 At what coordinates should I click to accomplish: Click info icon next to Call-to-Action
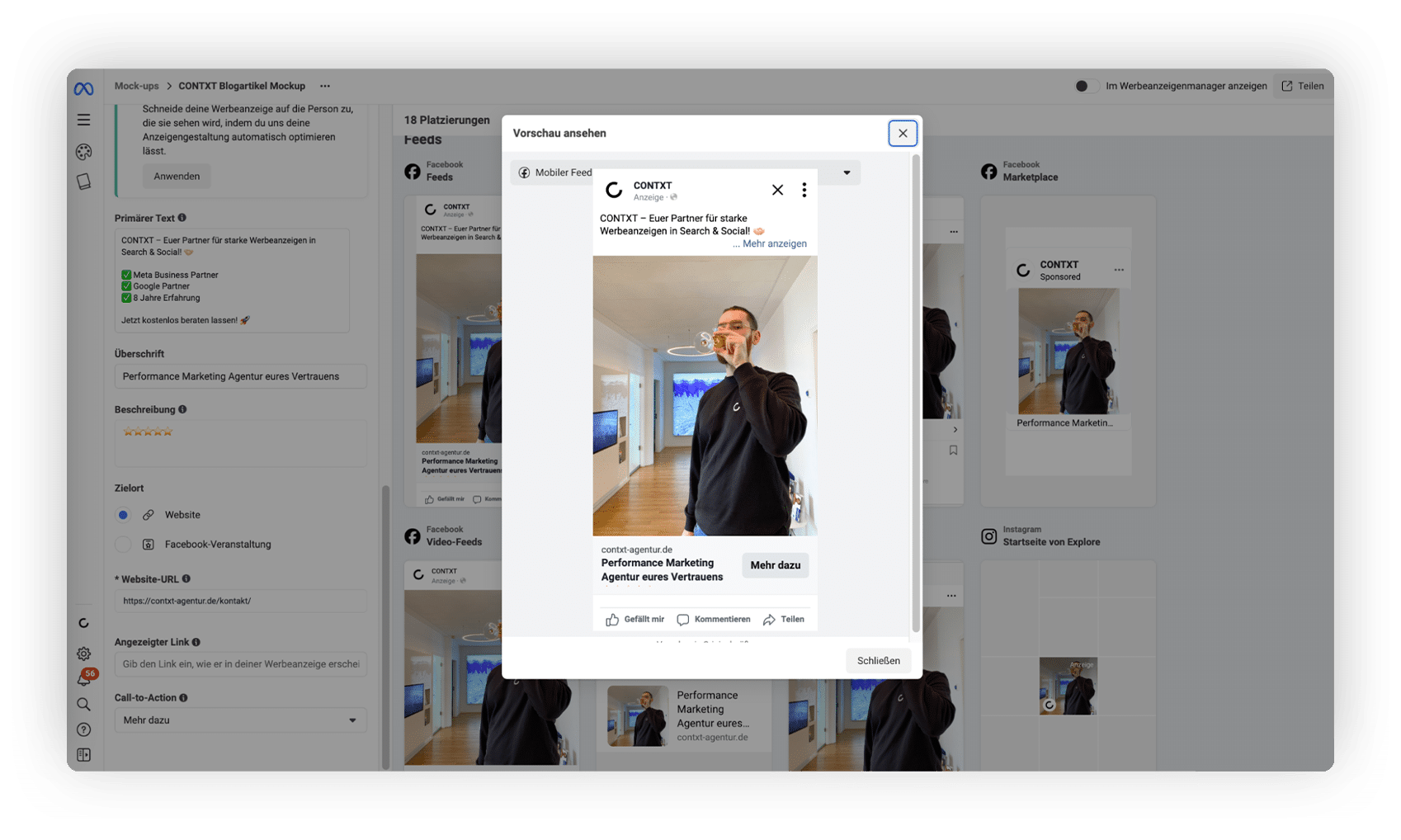click(184, 698)
